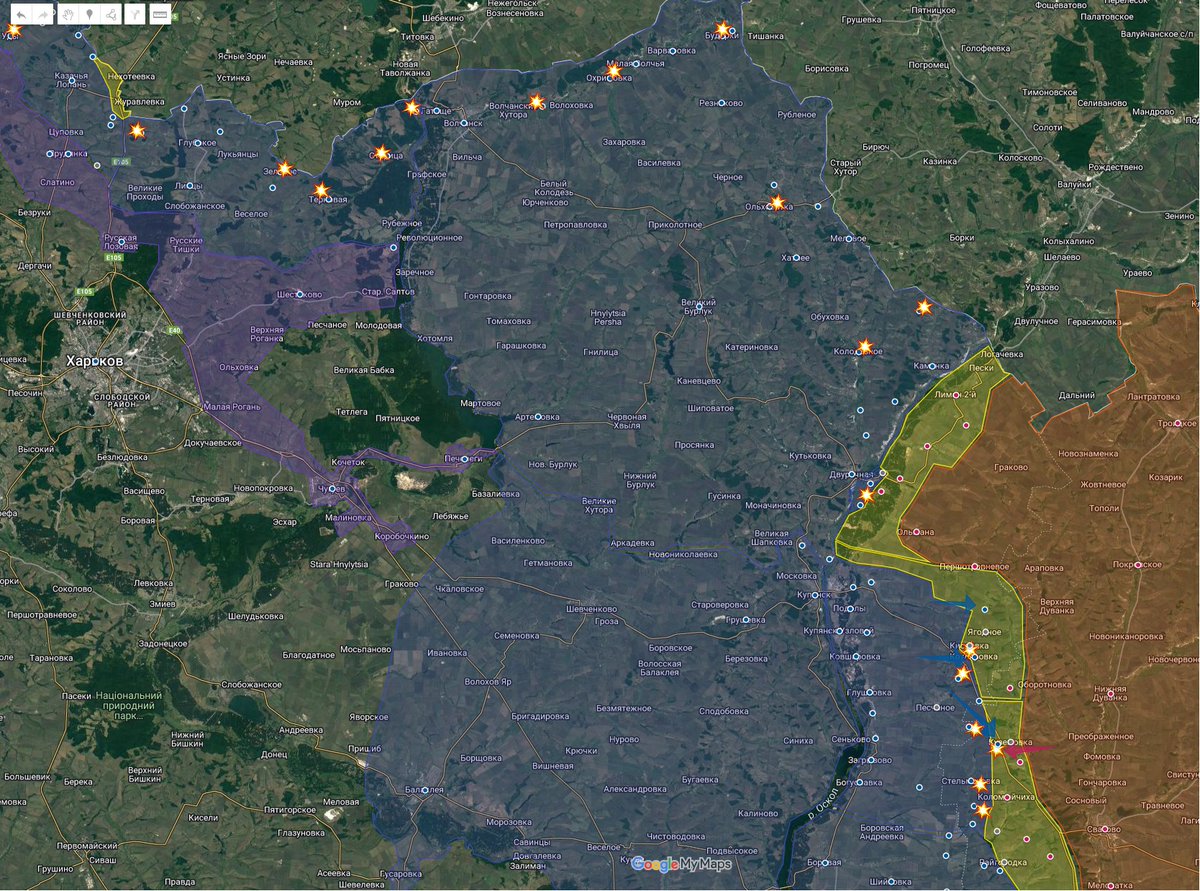
Task: Click the circle marker at Глубокое
Action: pyautogui.click(x=198, y=143)
